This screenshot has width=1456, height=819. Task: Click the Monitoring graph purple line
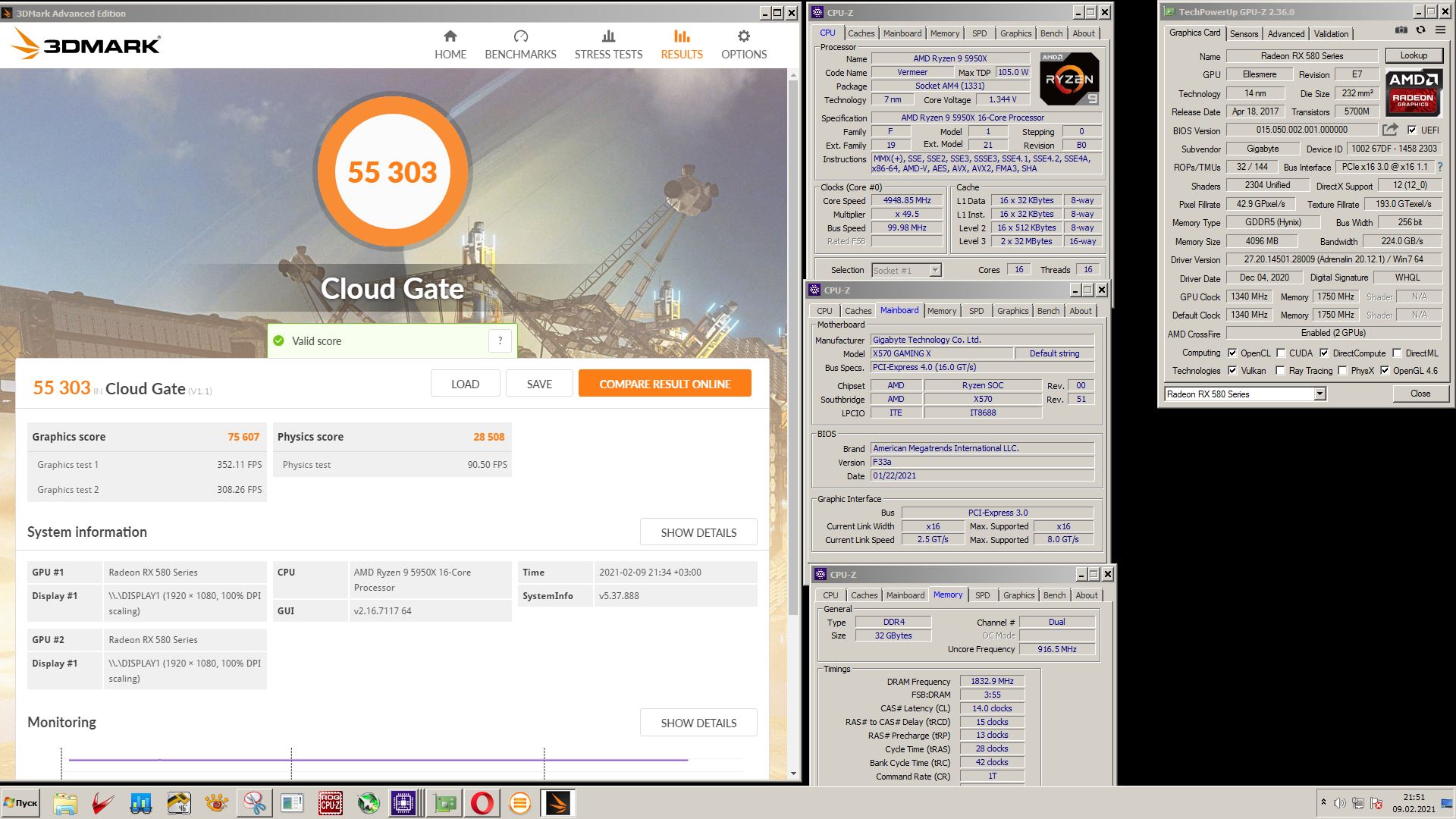tap(378, 759)
